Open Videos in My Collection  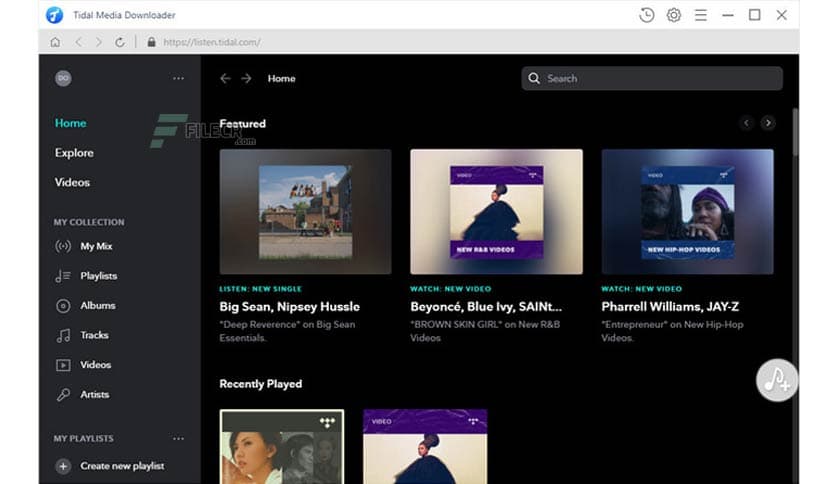(x=95, y=365)
